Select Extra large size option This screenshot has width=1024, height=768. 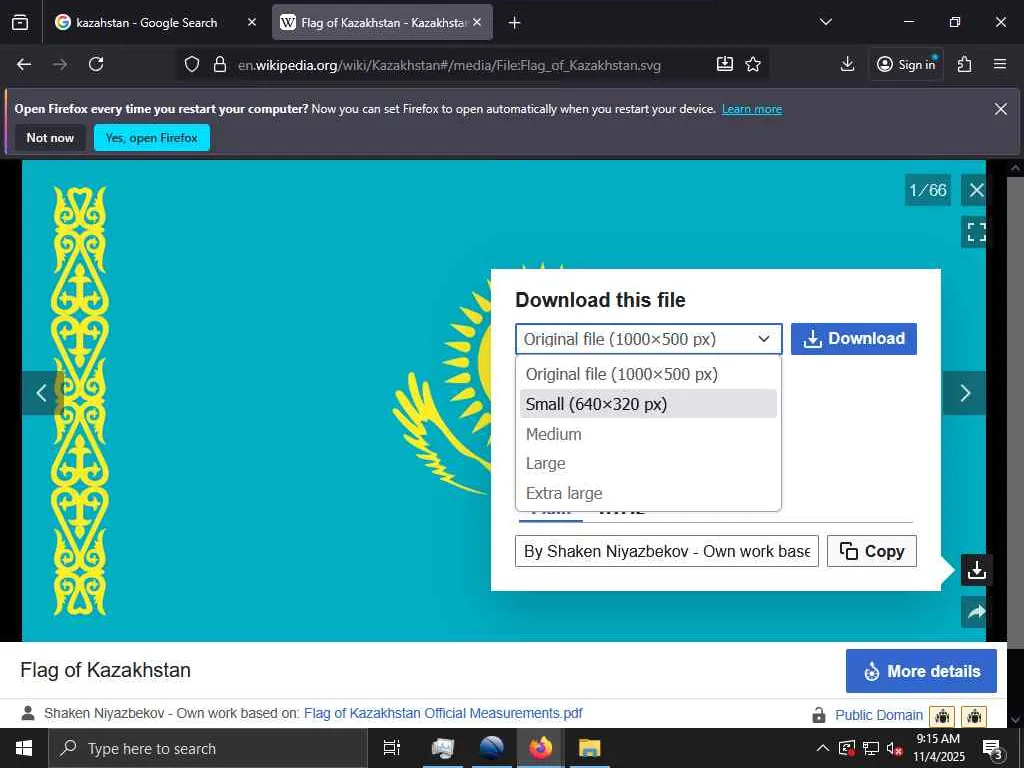click(x=648, y=494)
